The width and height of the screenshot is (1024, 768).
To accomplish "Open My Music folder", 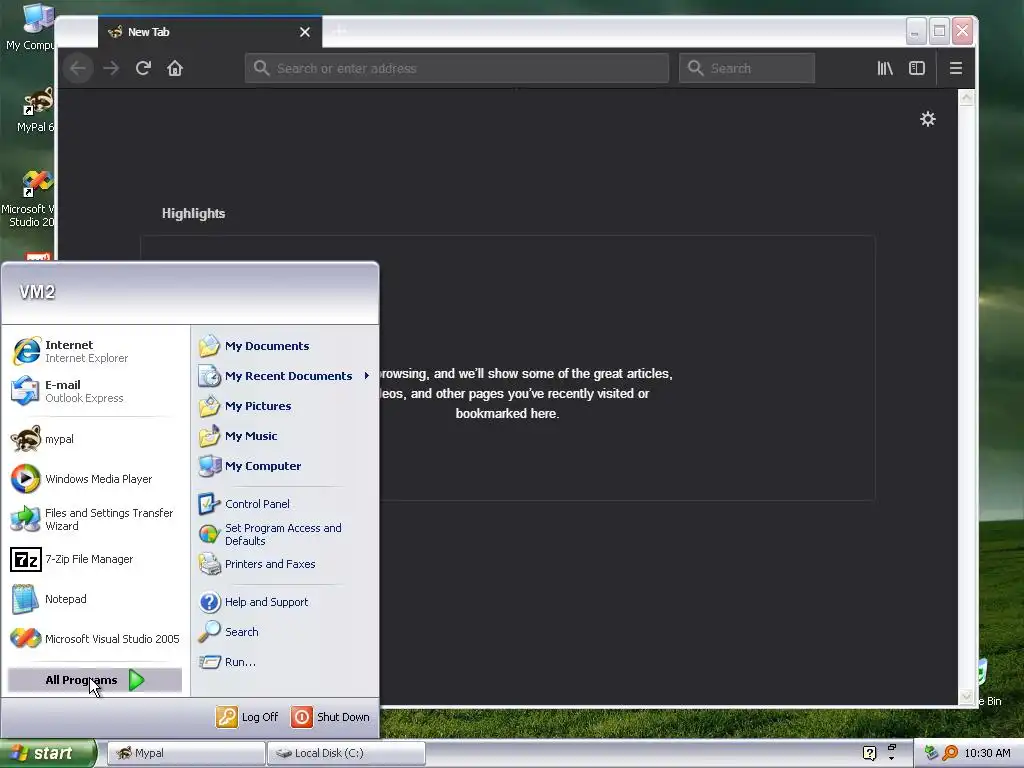I will coord(285,436).
